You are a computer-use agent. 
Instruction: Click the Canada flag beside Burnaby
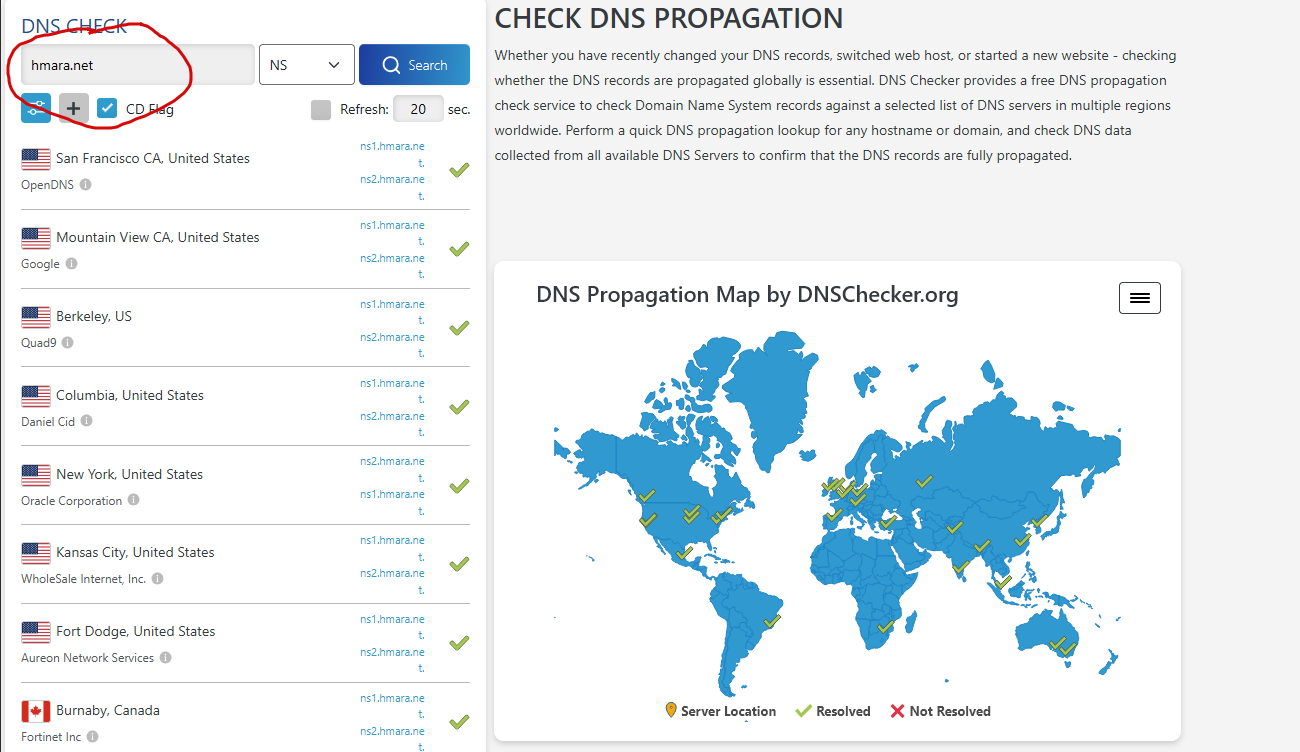(36, 711)
